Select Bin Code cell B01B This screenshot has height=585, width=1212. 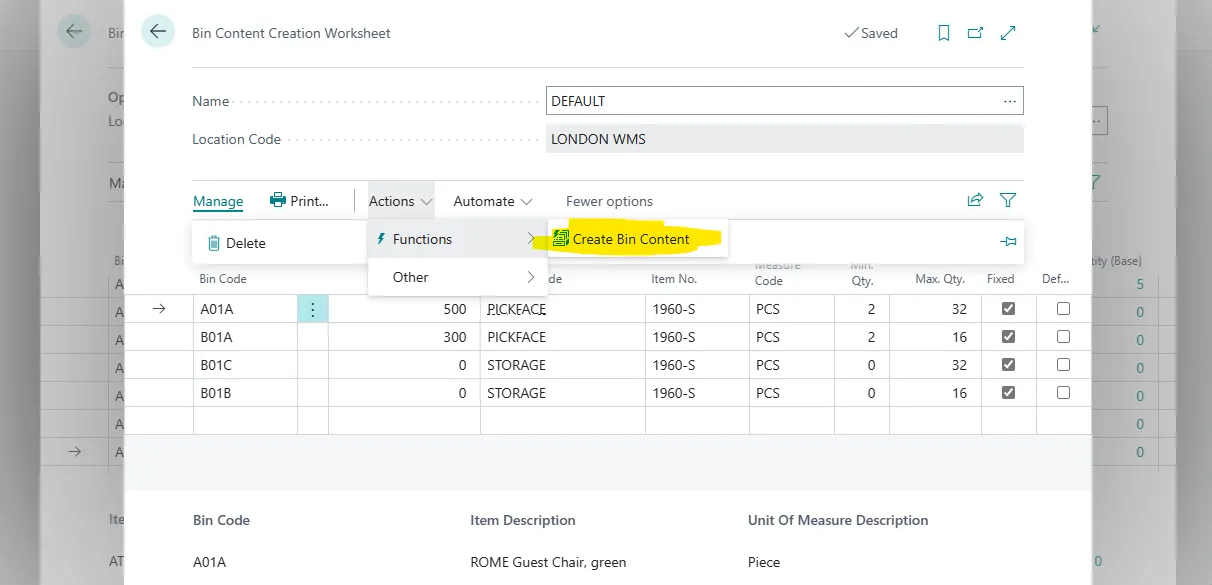[x=245, y=393]
